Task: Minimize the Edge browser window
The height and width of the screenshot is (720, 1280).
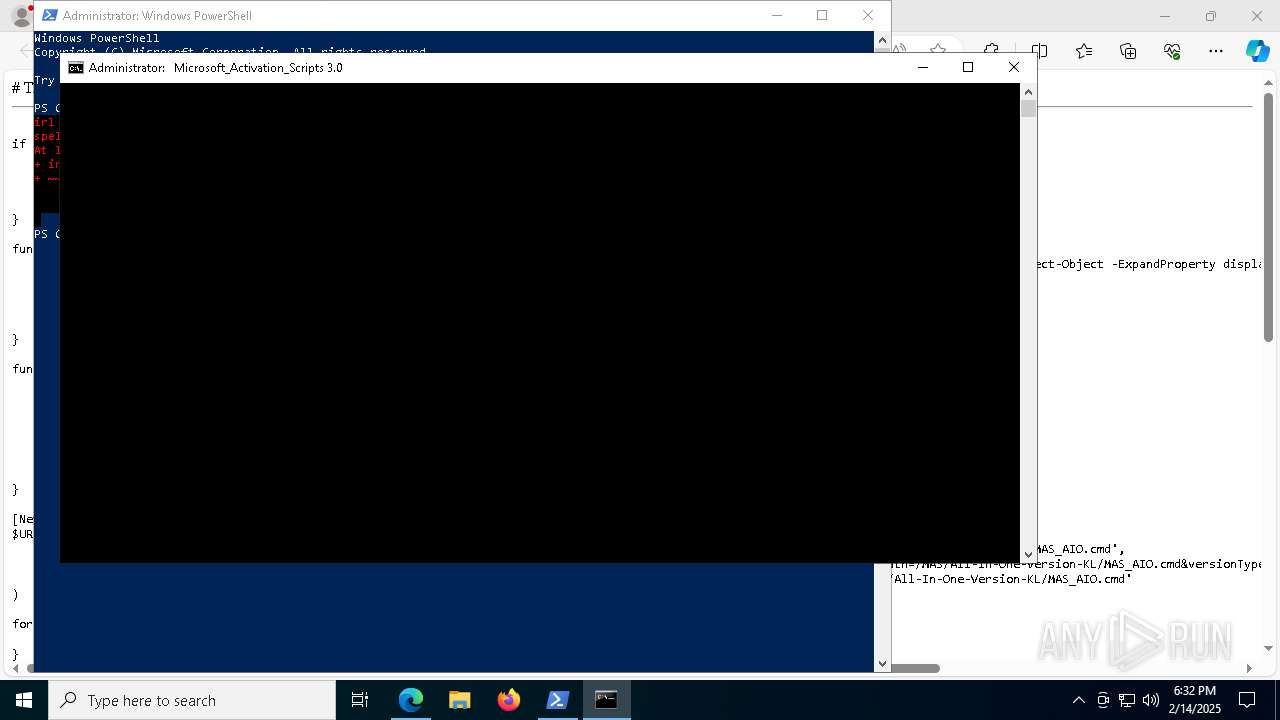Action: pyautogui.click(x=1165, y=16)
